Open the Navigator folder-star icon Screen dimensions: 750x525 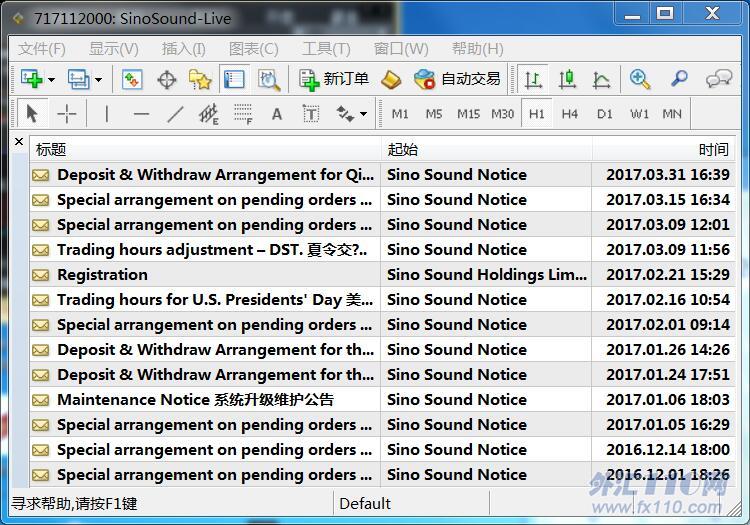pos(200,79)
